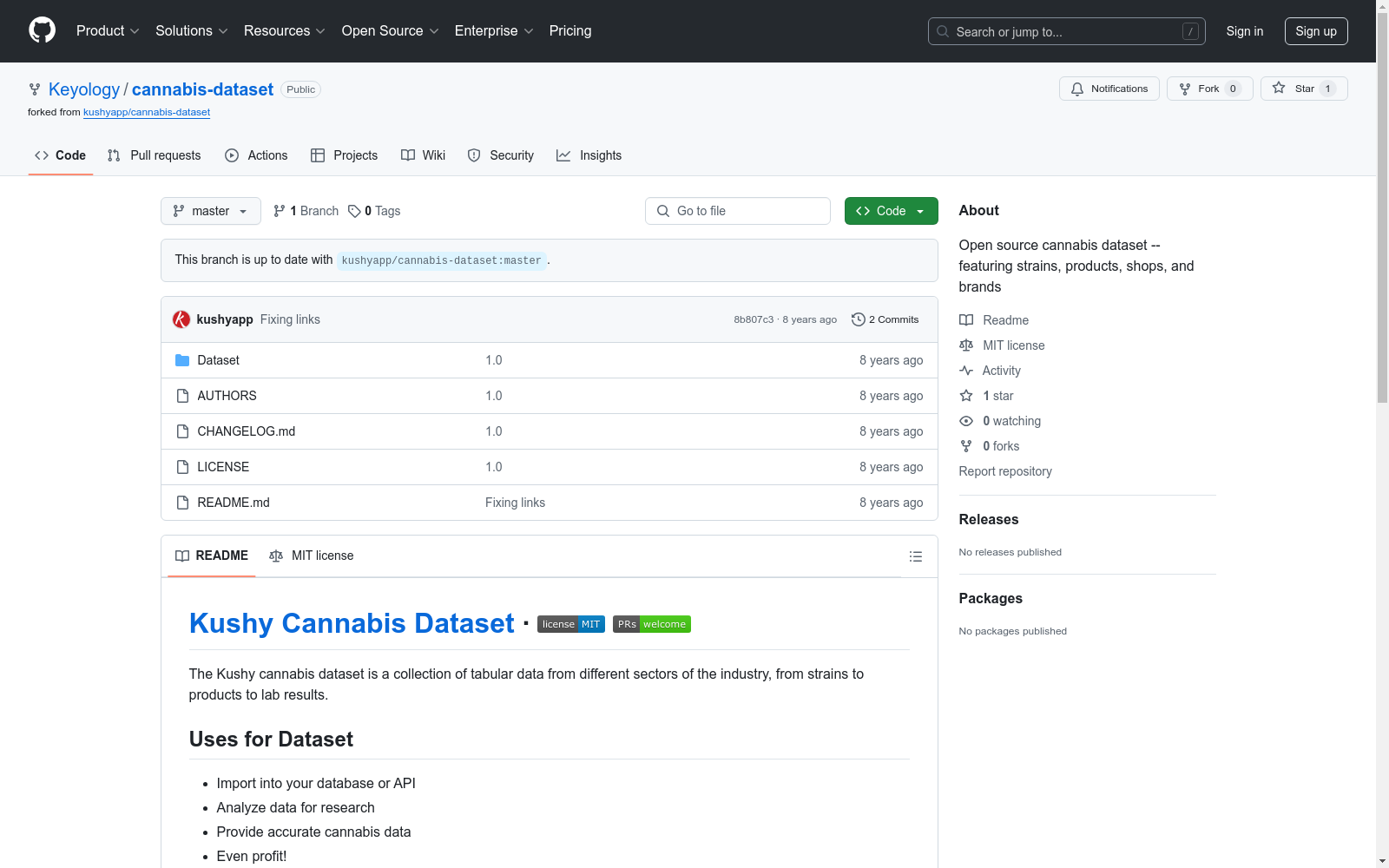The height and width of the screenshot is (868, 1389).
Task: Click the Search or jump to field
Action: pos(1067,31)
